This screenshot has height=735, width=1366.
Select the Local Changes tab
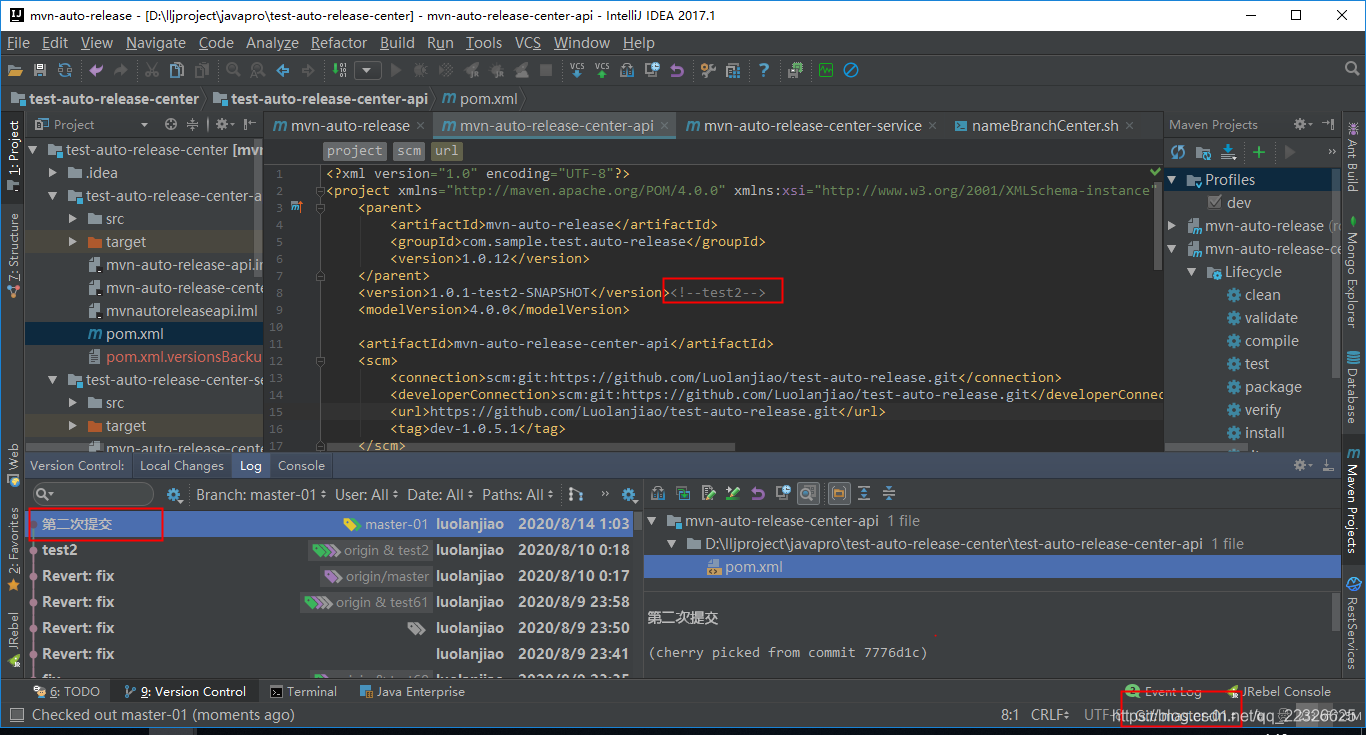tap(182, 466)
